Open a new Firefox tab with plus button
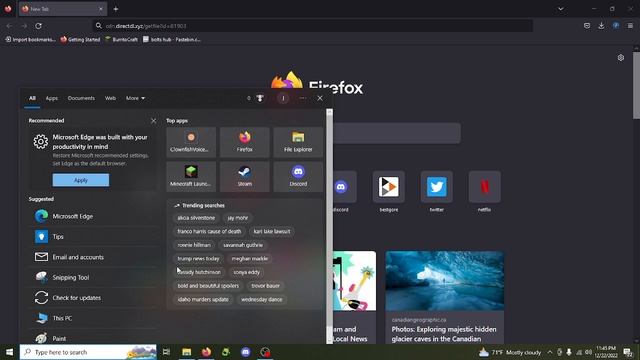Screen dimensions: 640x360 point(116,9)
